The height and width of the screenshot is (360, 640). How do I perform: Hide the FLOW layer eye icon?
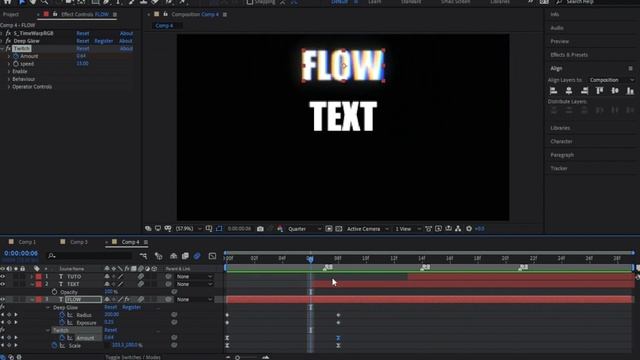[x=3, y=300]
